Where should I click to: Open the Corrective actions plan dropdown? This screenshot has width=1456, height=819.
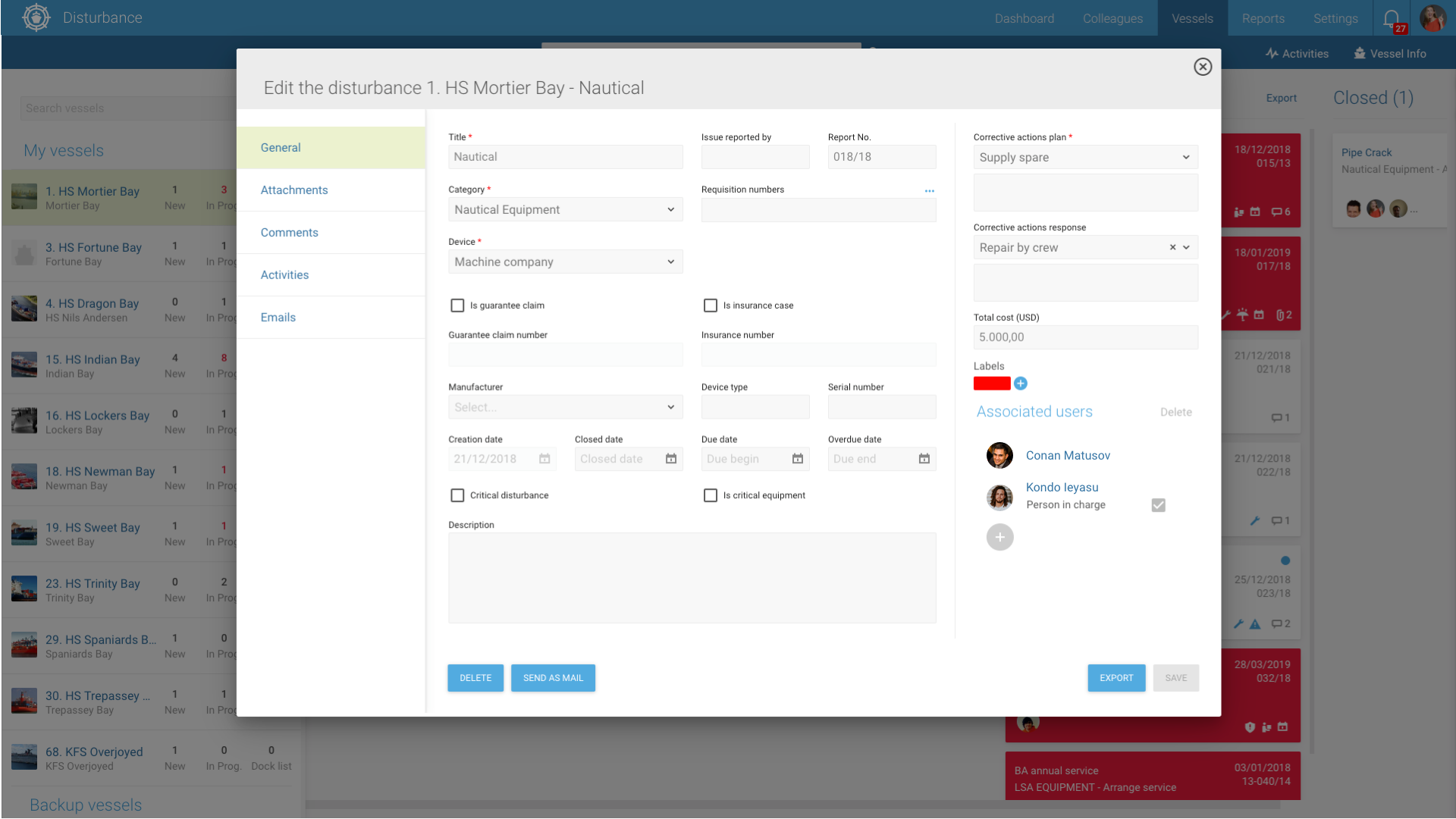pos(1085,158)
